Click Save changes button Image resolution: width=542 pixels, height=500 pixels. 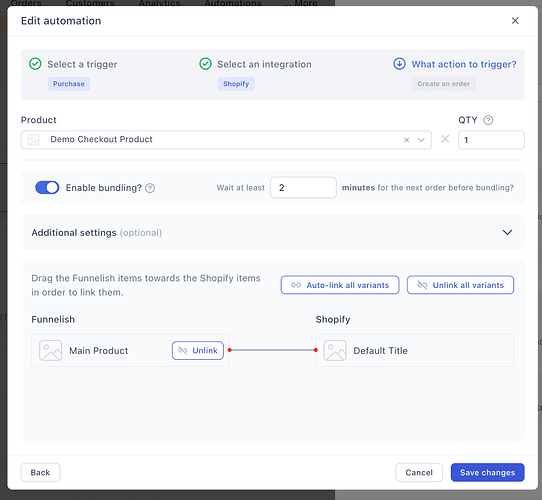click(x=487, y=472)
